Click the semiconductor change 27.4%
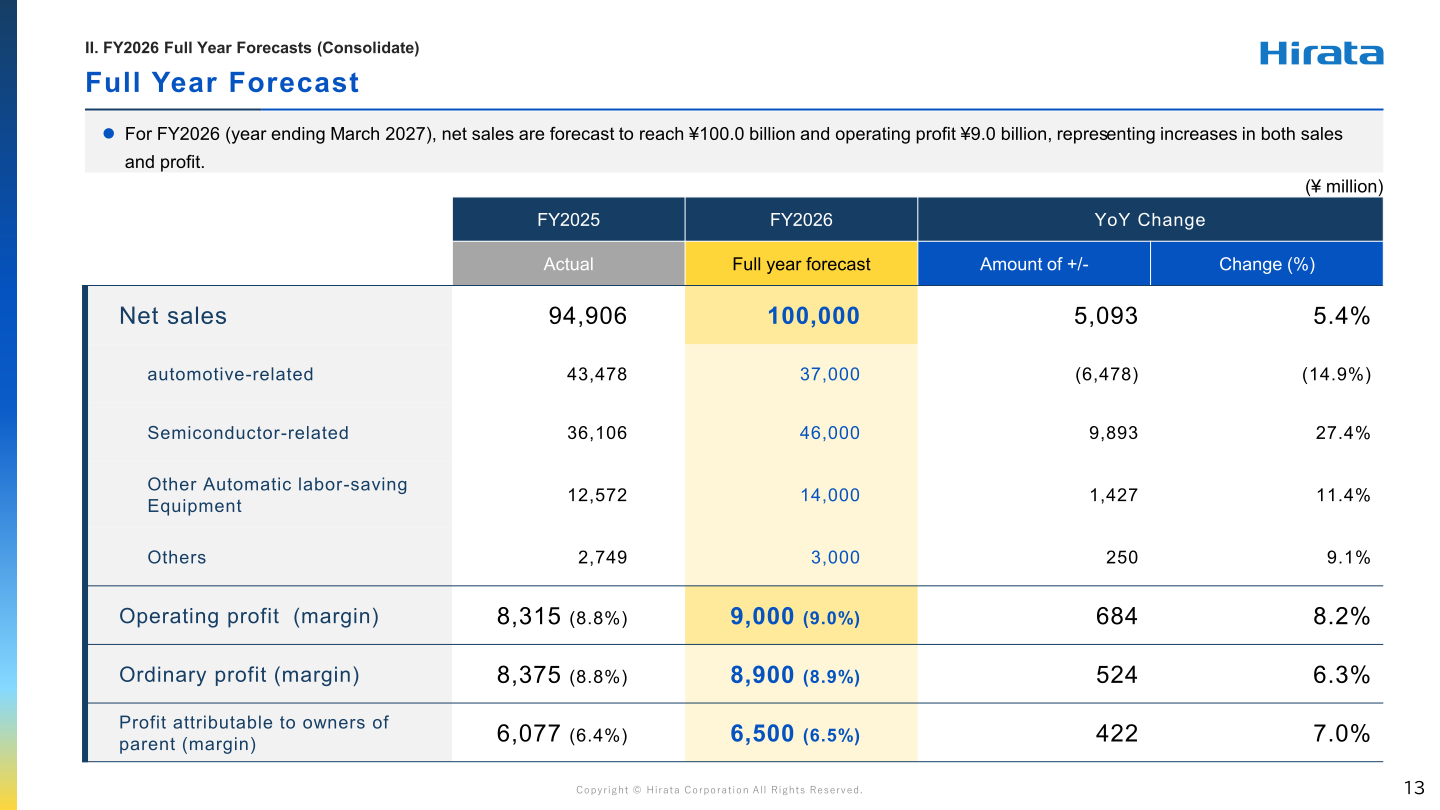Viewport: 1440px width, 810px height. click(x=1343, y=433)
